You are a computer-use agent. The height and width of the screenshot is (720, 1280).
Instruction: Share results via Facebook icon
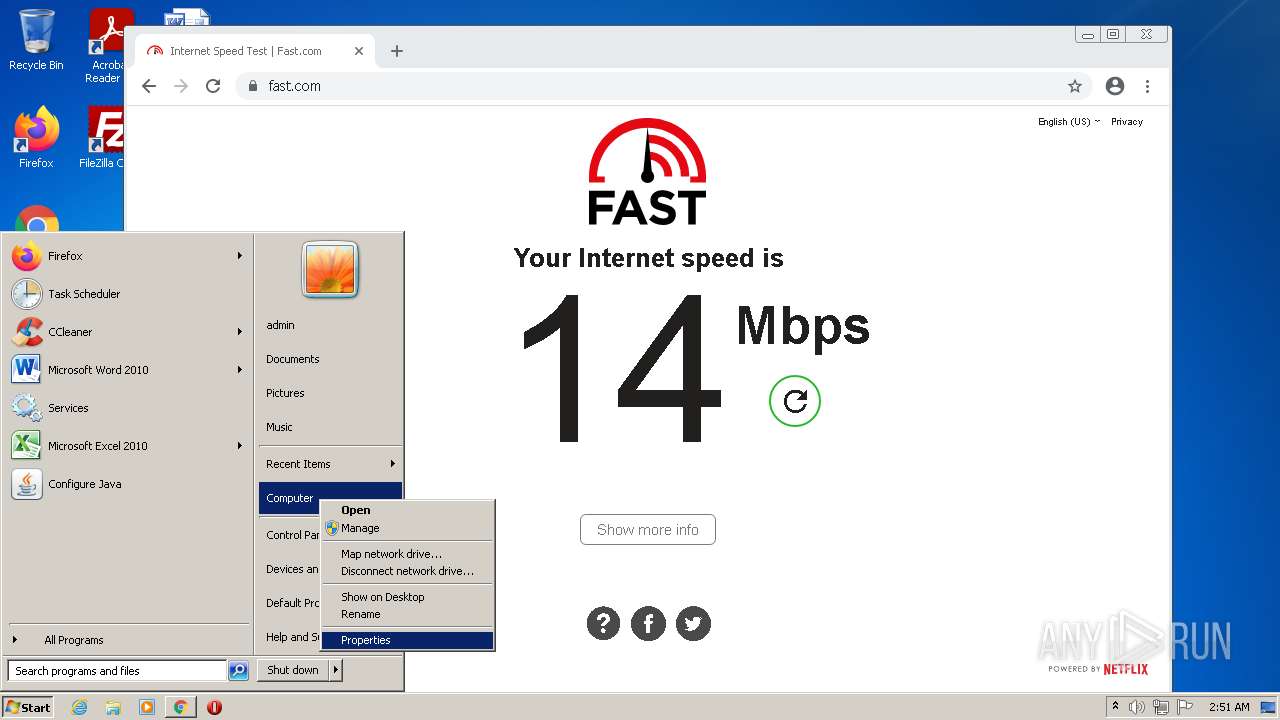tap(648, 623)
